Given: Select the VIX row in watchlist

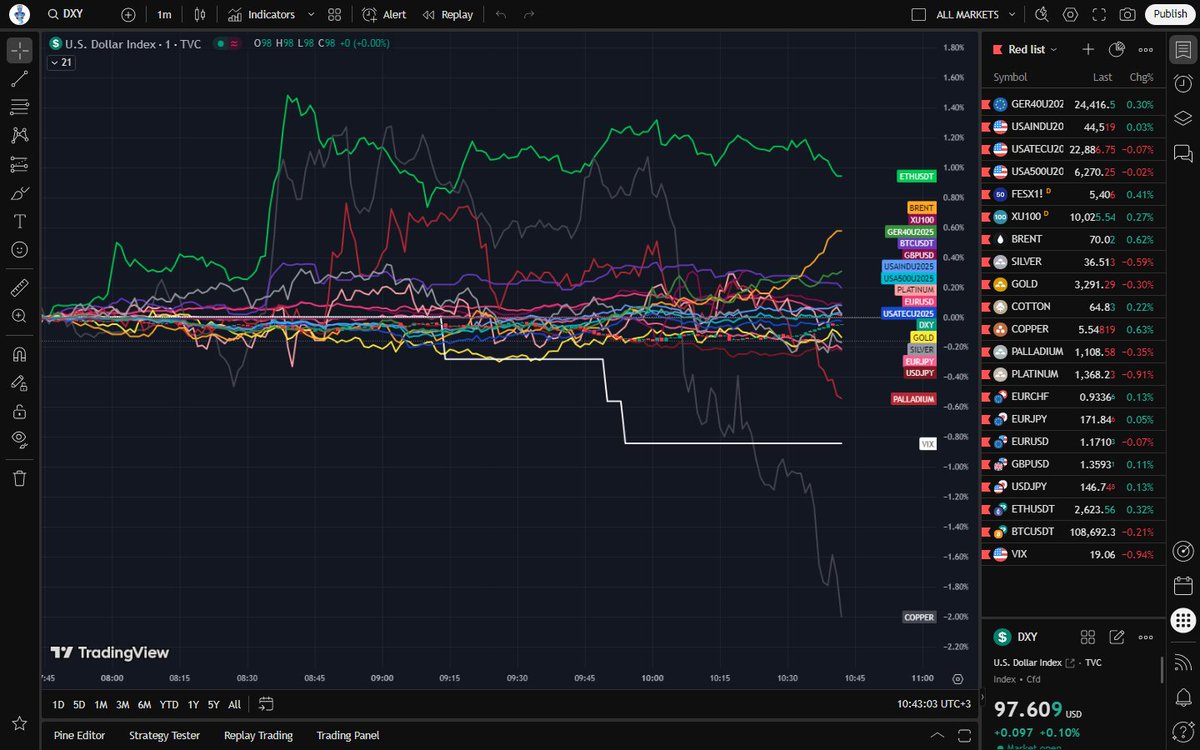Looking at the screenshot, I should [x=1073, y=553].
